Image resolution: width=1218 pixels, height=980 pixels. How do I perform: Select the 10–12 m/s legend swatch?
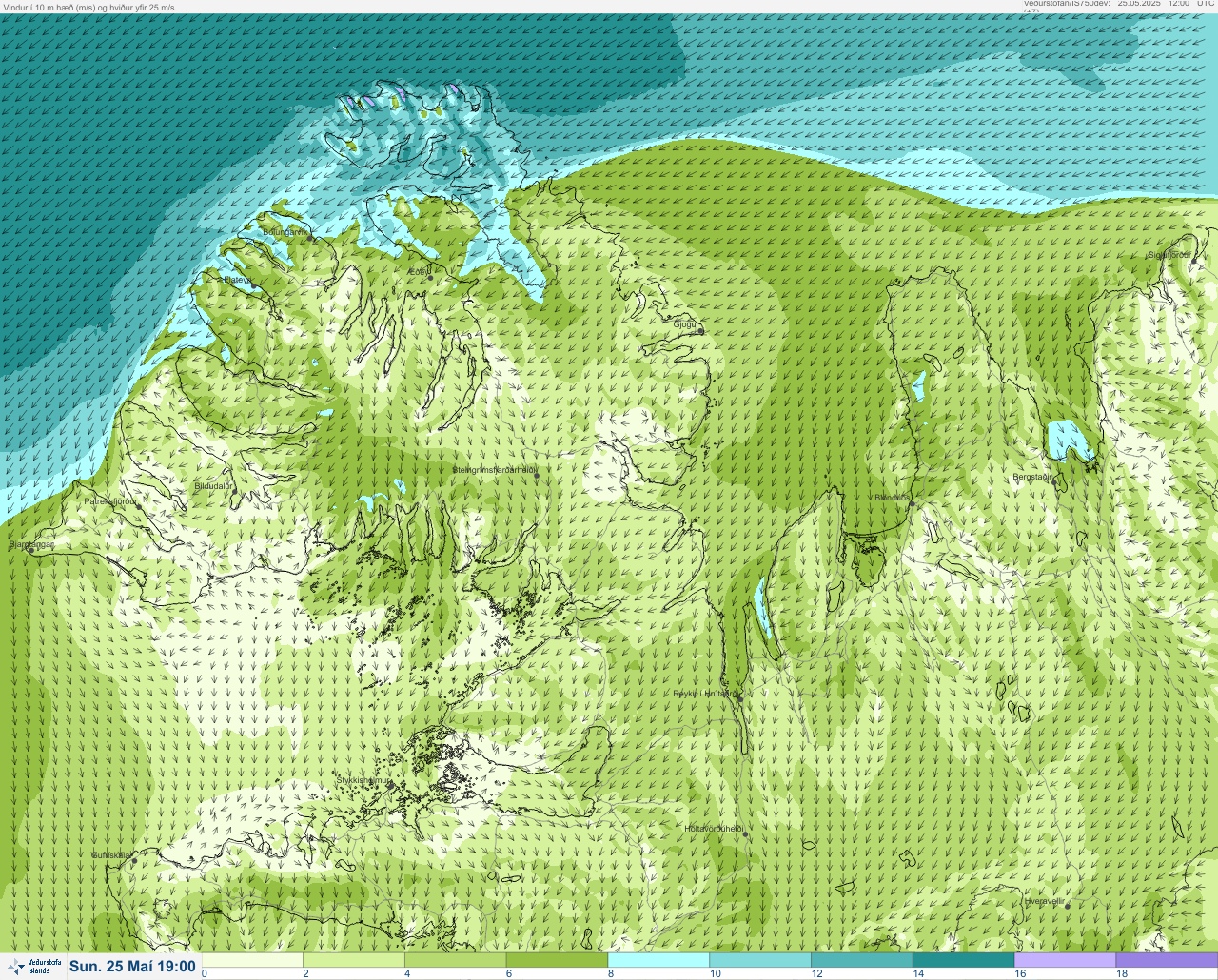pos(760,960)
